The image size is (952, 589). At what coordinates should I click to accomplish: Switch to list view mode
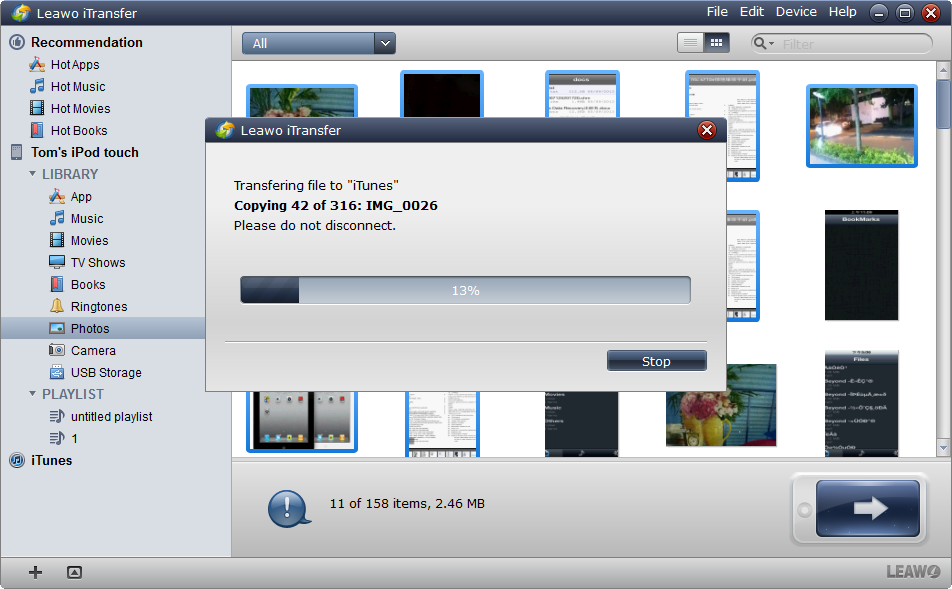tap(690, 43)
